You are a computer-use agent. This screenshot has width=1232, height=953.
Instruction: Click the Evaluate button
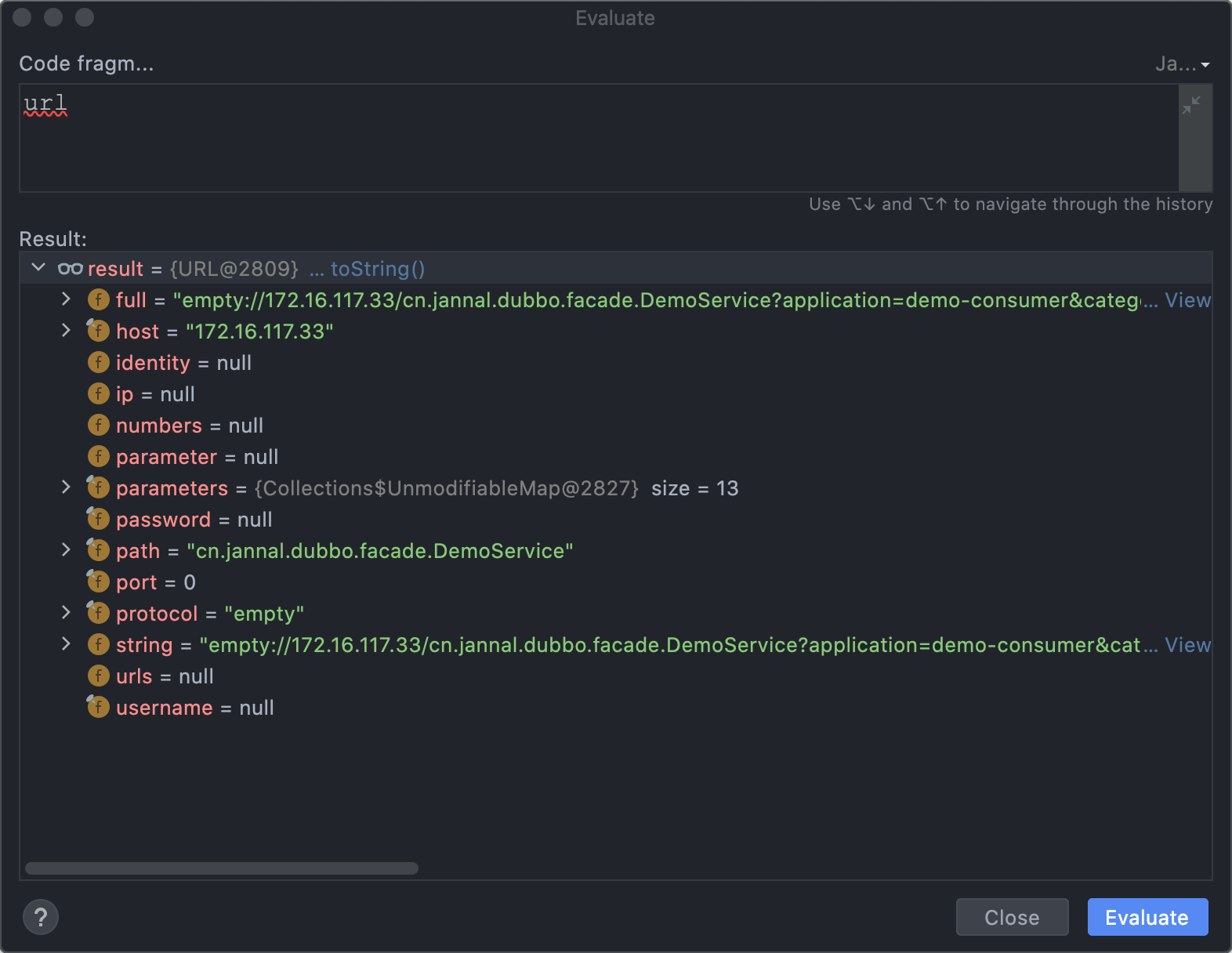1147,917
